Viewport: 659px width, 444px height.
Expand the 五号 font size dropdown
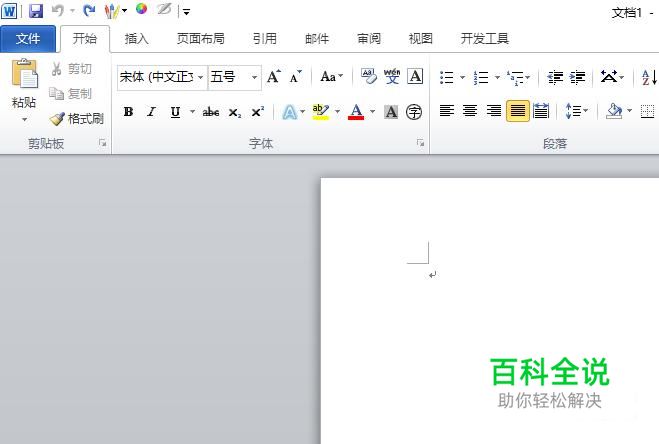point(254,77)
